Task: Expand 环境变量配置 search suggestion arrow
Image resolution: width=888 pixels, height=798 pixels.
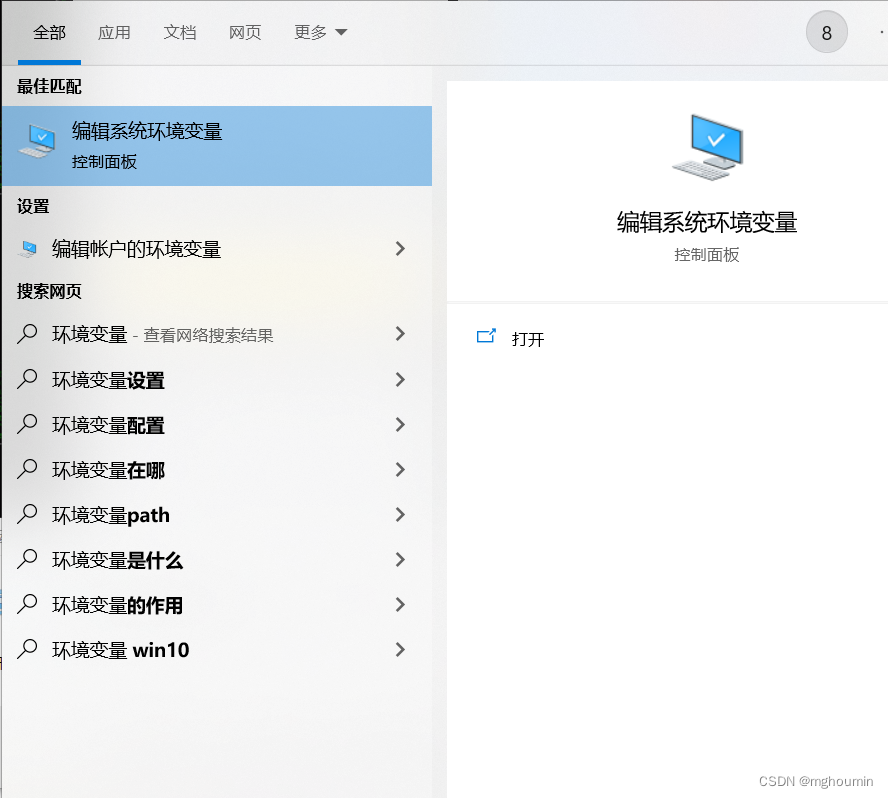Action: pyautogui.click(x=400, y=425)
